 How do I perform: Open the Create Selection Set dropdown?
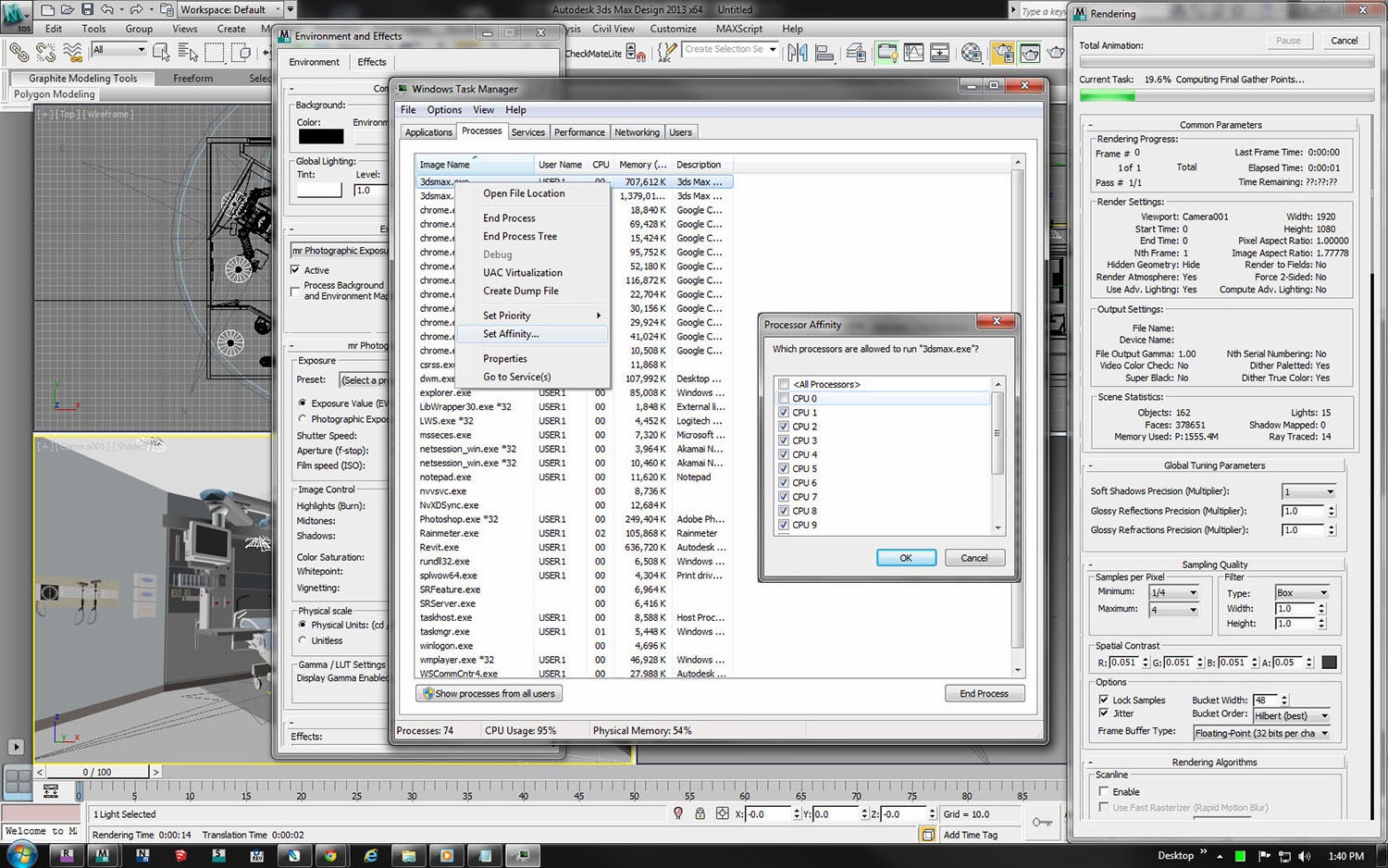click(x=730, y=49)
